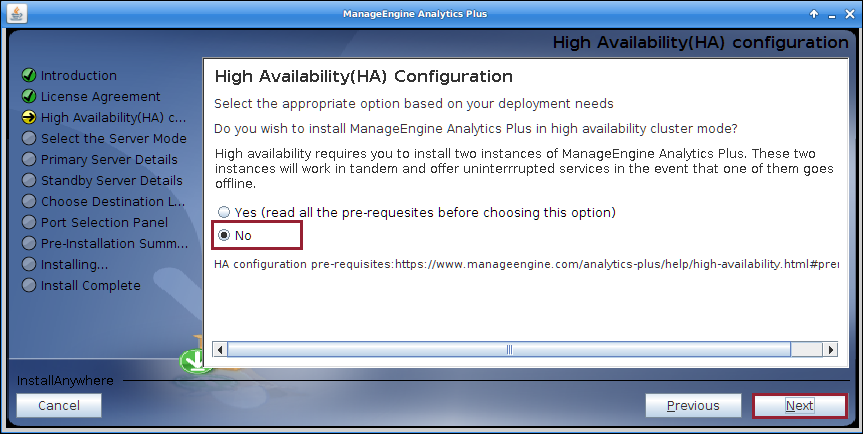Select the No radio option

[224, 235]
